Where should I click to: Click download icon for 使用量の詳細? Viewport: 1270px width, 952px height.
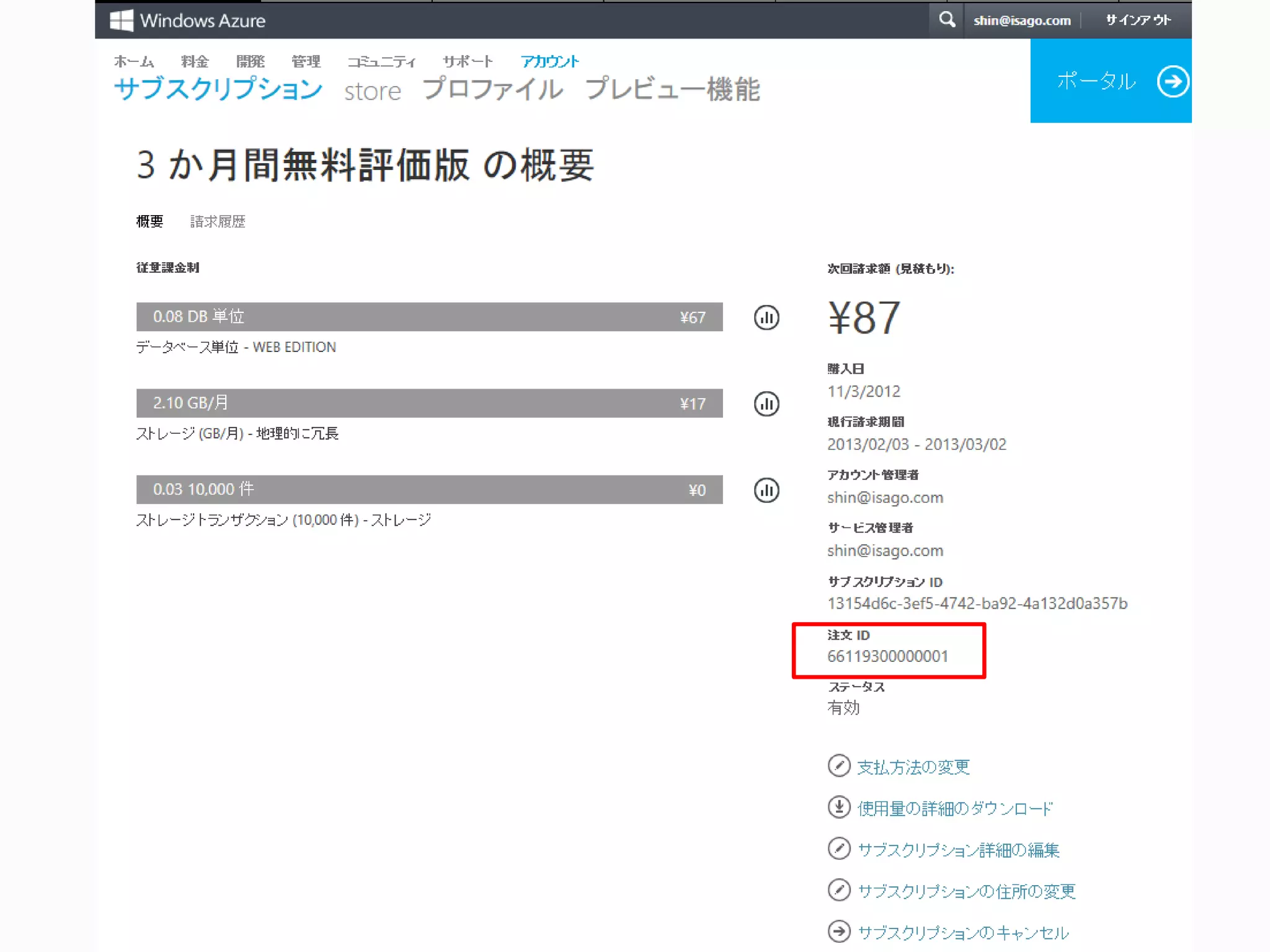tap(838, 807)
